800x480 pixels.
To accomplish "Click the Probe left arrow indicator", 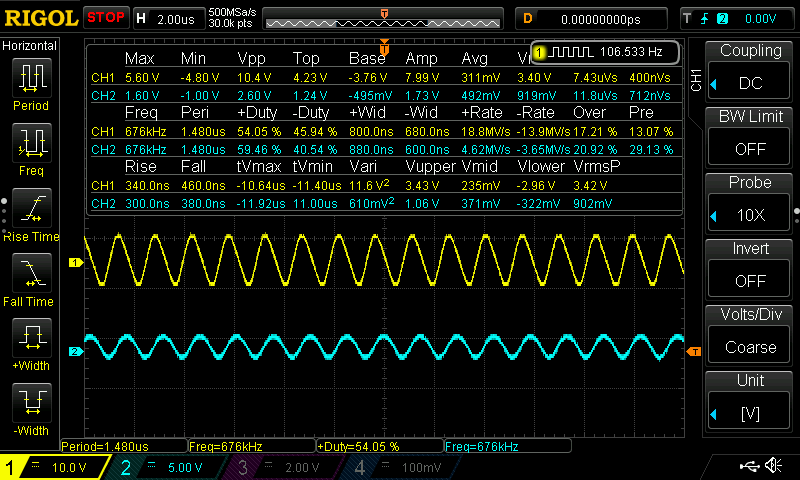I will click(x=714, y=216).
